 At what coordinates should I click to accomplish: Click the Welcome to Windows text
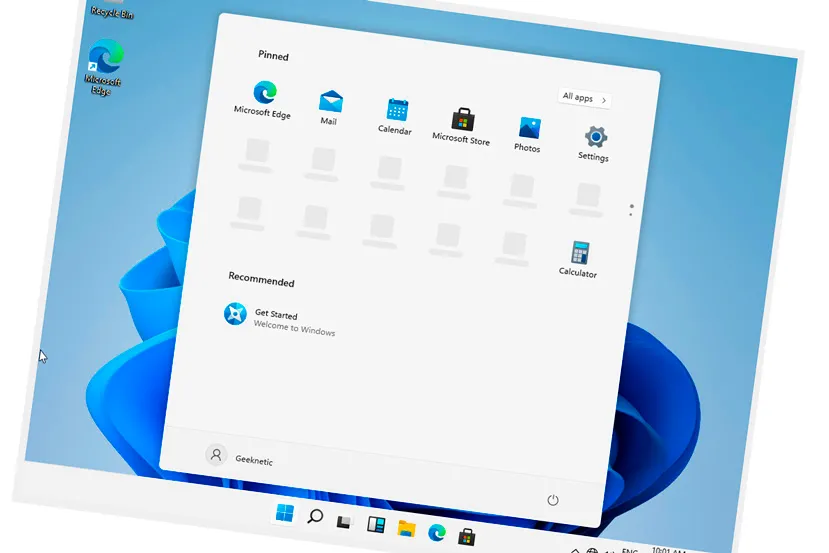point(294,328)
